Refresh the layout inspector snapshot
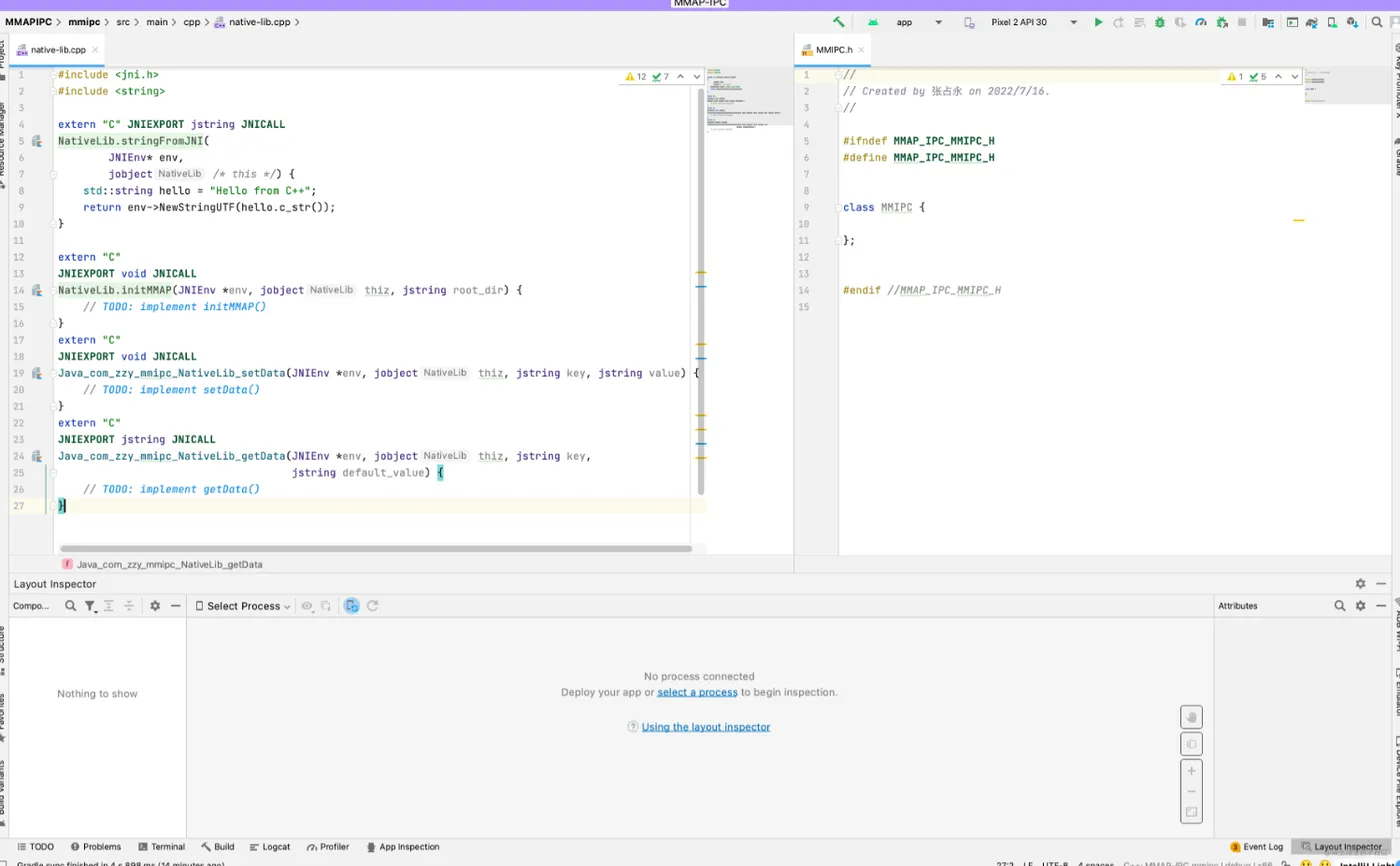 (373, 606)
